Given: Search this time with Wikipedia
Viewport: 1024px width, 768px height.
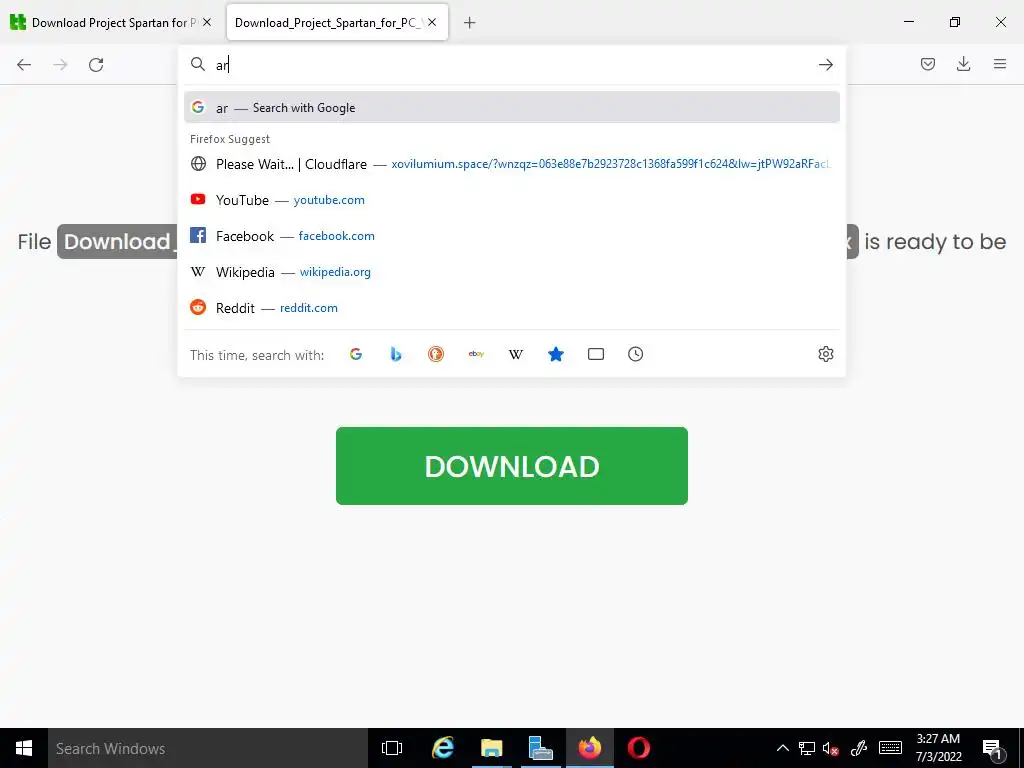Looking at the screenshot, I should click(x=516, y=354).
